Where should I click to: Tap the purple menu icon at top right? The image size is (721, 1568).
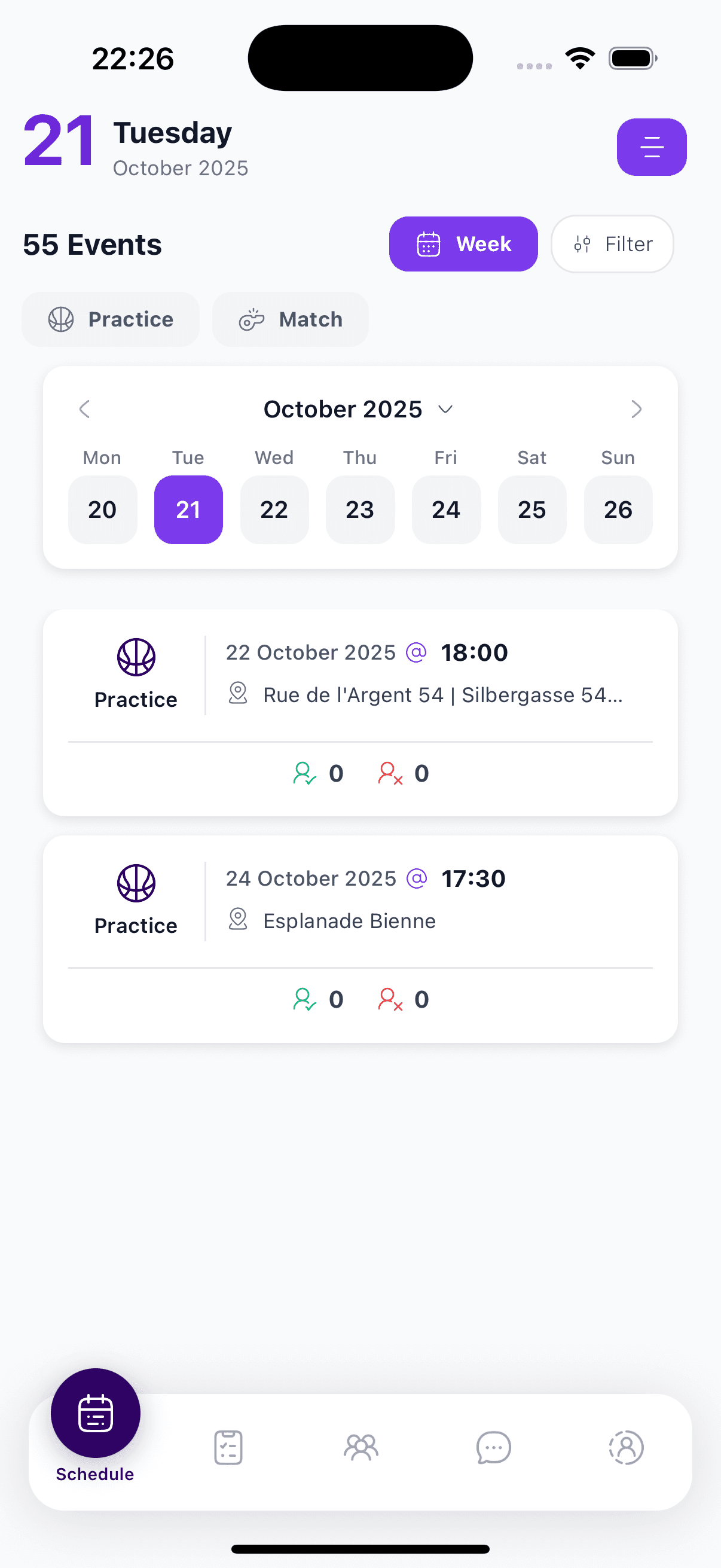[x=651, y=147]
